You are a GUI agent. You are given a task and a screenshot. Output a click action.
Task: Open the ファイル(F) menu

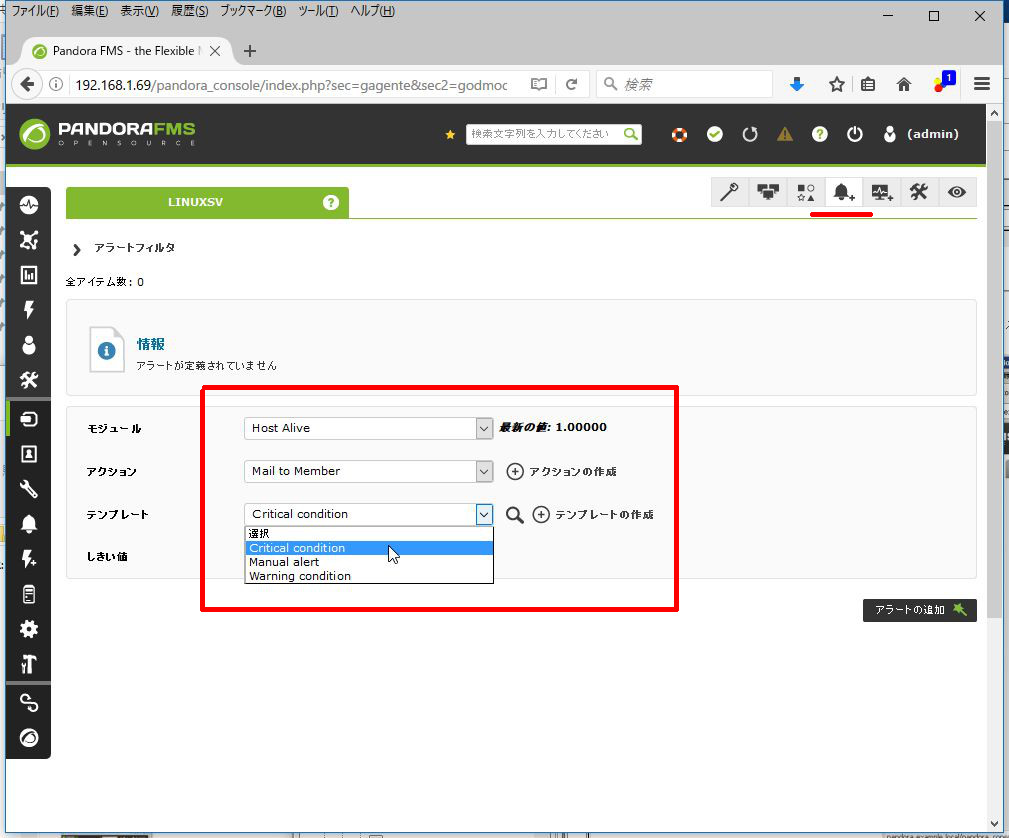35,11
